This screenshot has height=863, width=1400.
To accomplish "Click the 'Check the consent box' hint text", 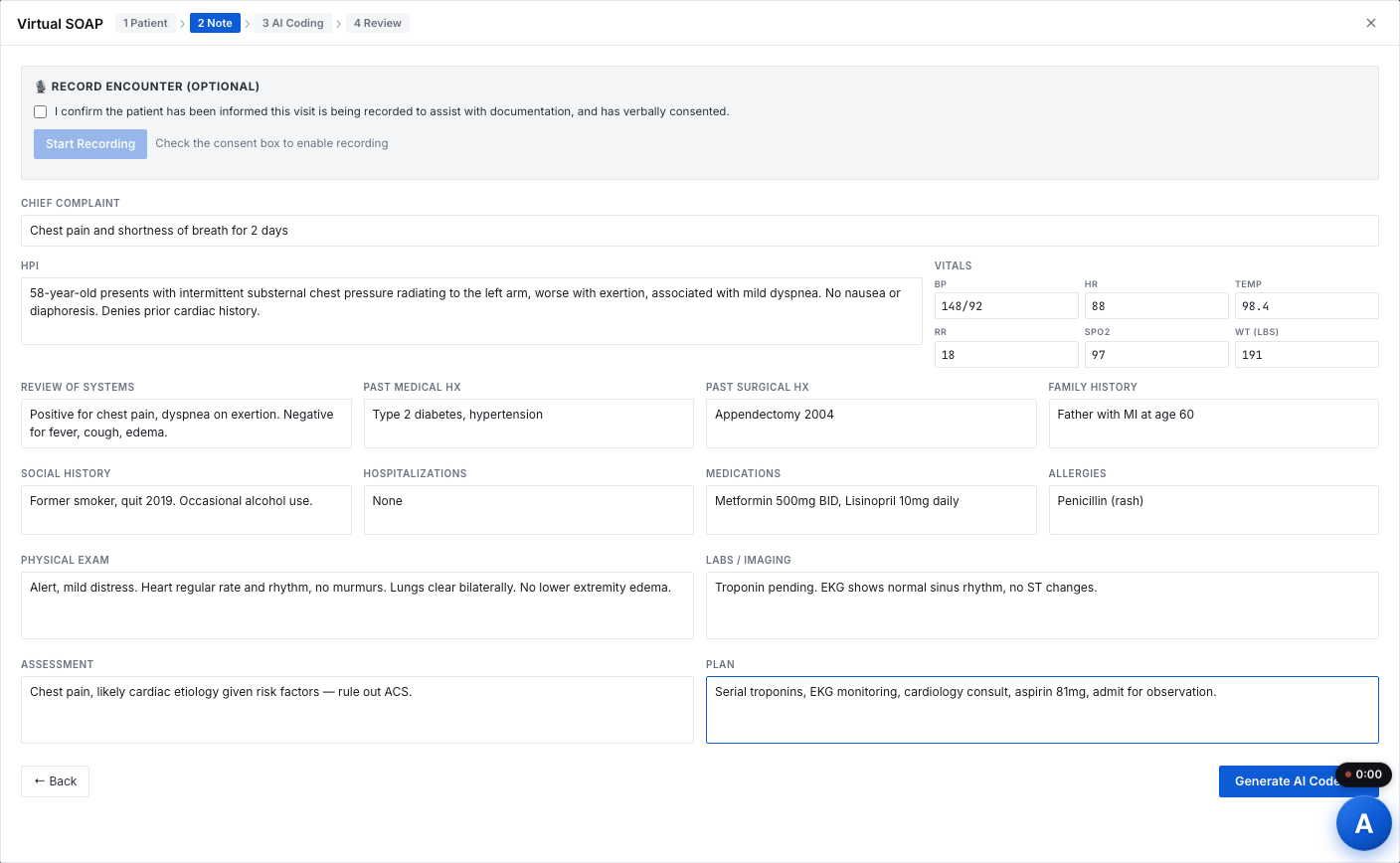I will [x=271, y=143].
